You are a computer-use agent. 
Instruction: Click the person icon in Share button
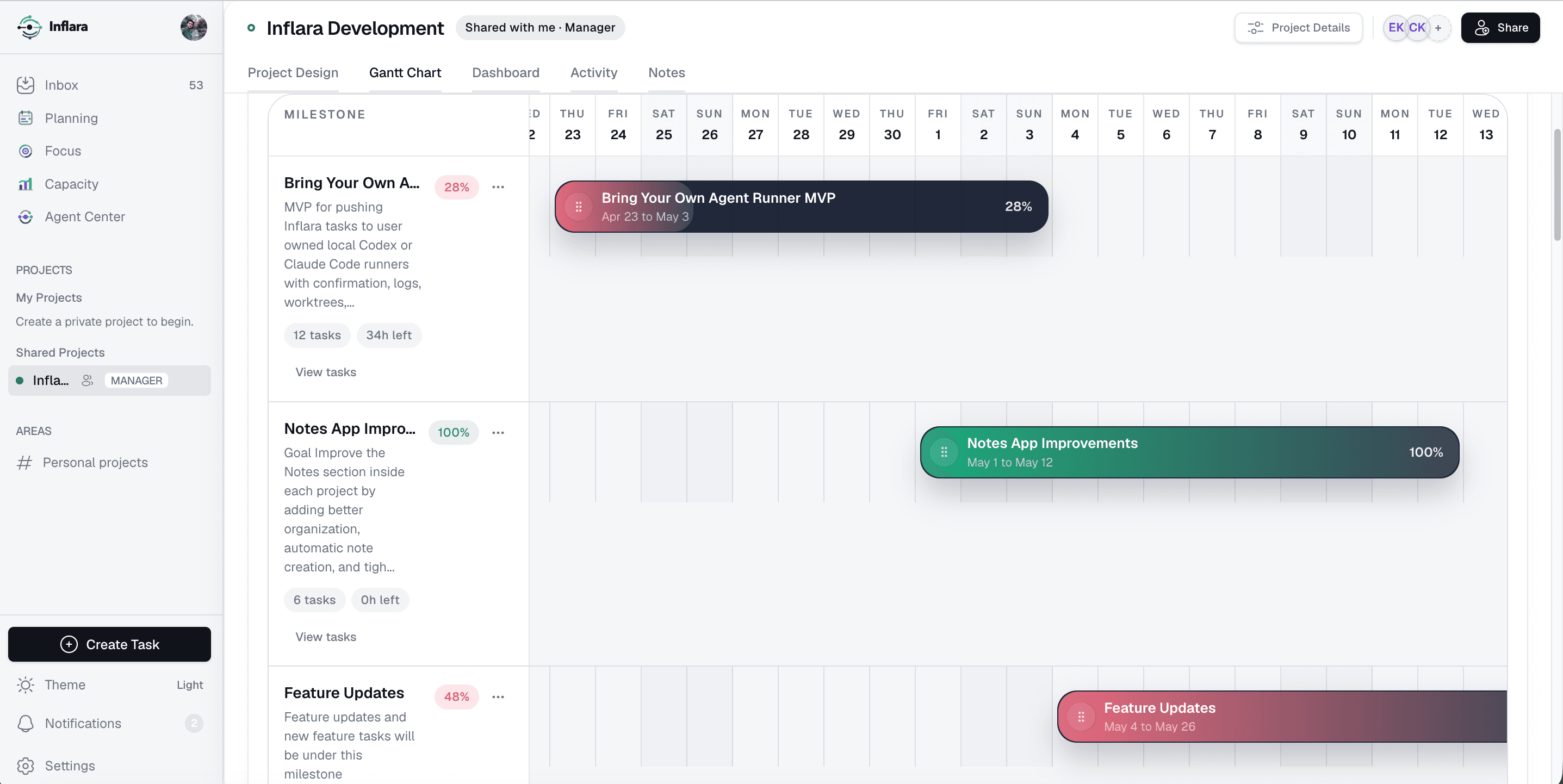point(1481,27)
